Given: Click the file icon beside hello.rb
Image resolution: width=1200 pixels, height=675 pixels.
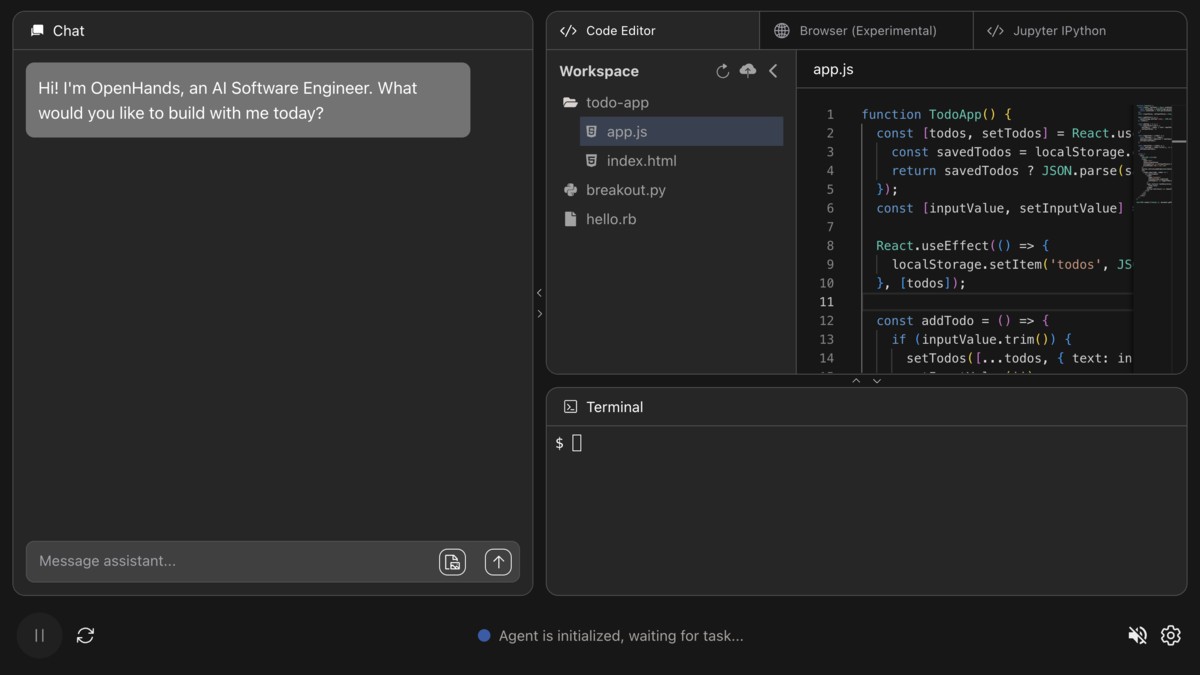Looking at the screenshot, I should (x=570, y=218).
